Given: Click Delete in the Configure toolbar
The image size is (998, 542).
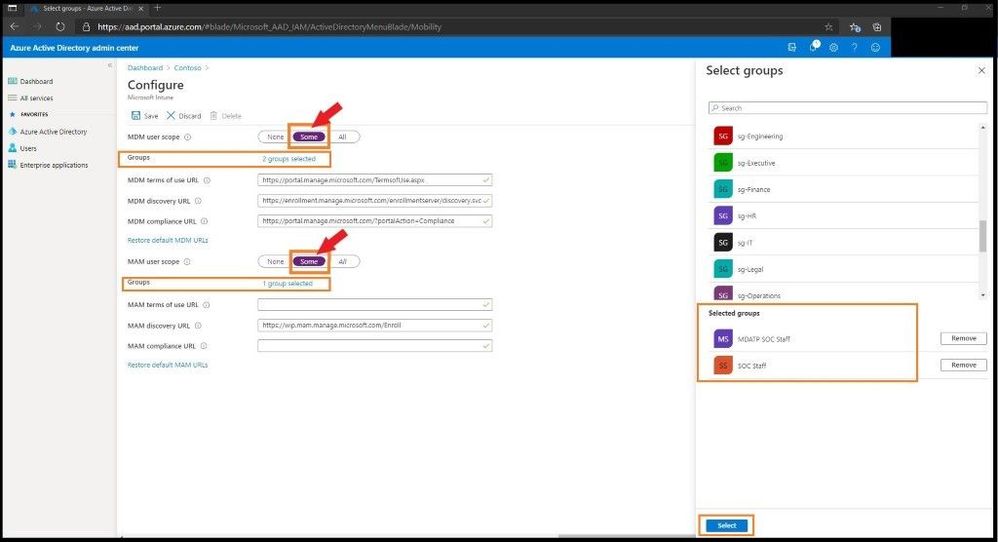Looking at the screenshot, I should (x=225, y=116).
